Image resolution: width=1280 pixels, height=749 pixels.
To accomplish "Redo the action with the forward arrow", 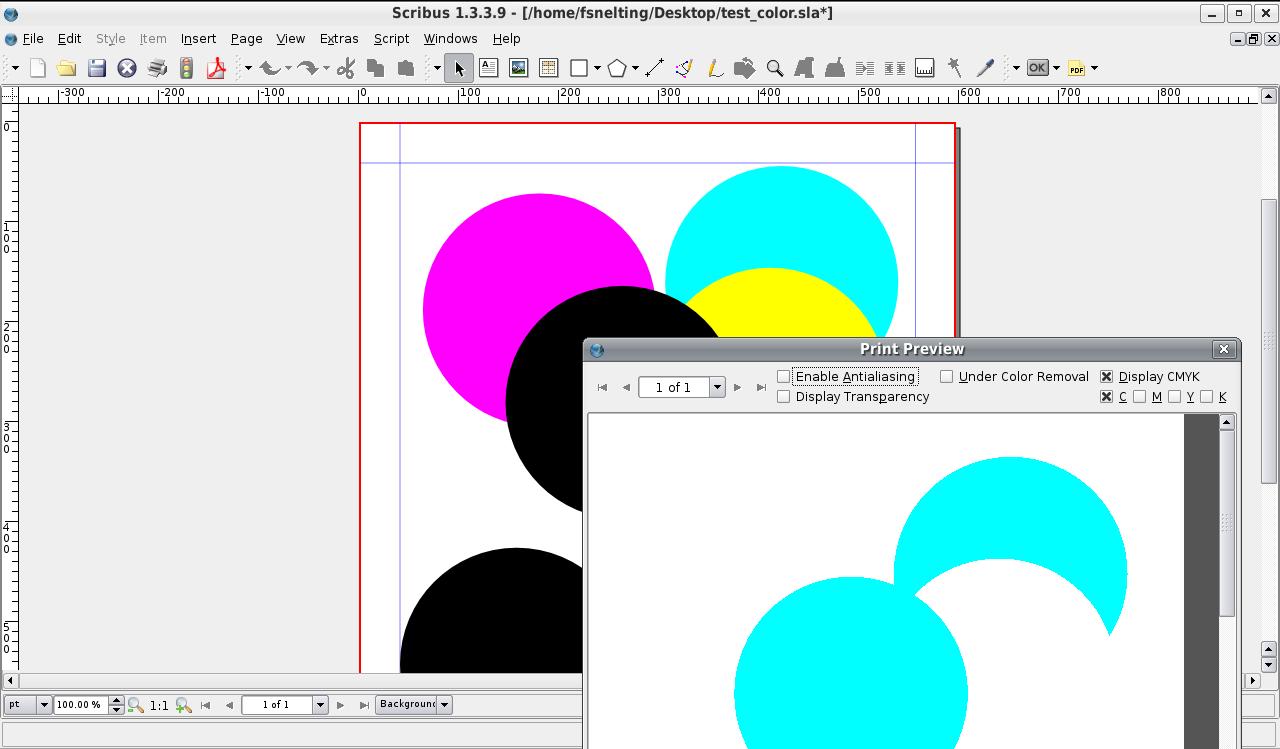I will click(x=307, y=68).
